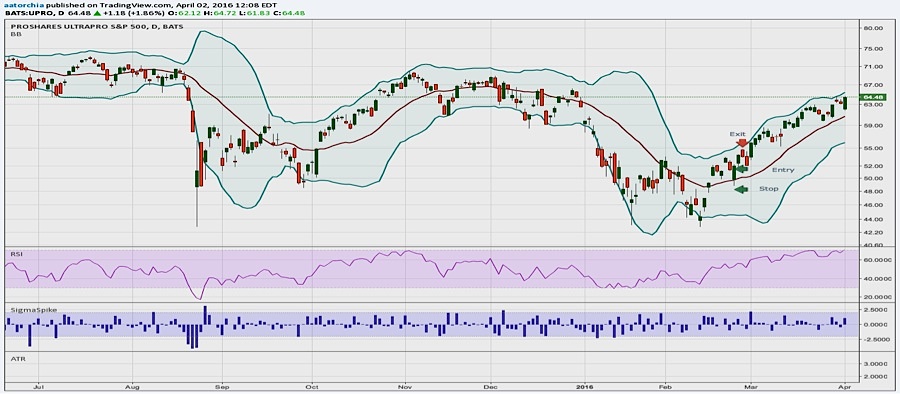Click the Sep label on time axis
Image resolution: width=900 pixels, height=394 pixels.
[223, 388]
